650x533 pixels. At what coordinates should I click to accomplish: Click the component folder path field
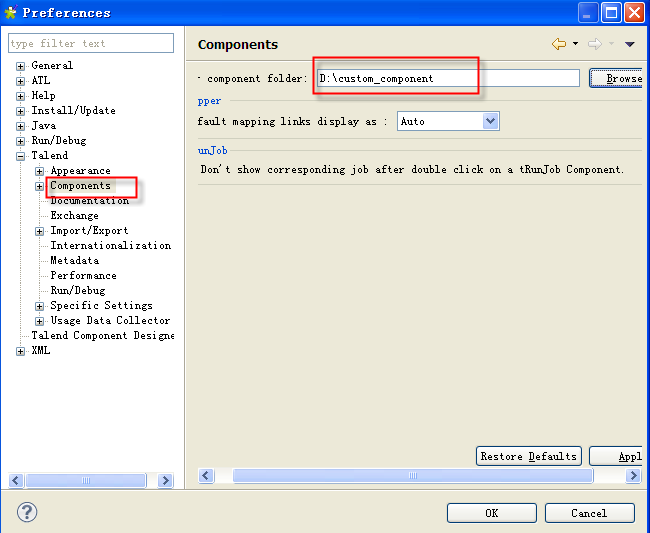point(448,78)
